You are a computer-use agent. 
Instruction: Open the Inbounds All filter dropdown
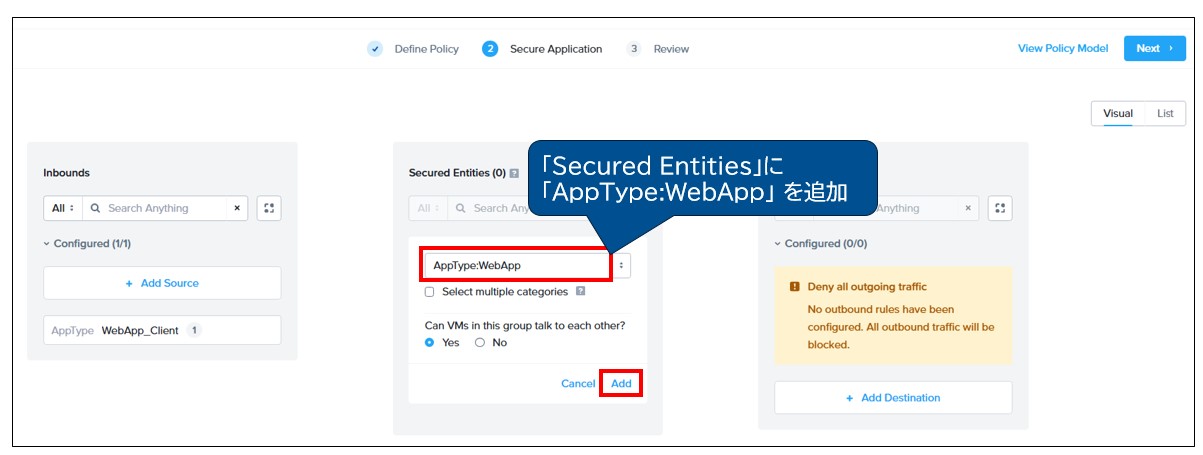tap(62, 208)
